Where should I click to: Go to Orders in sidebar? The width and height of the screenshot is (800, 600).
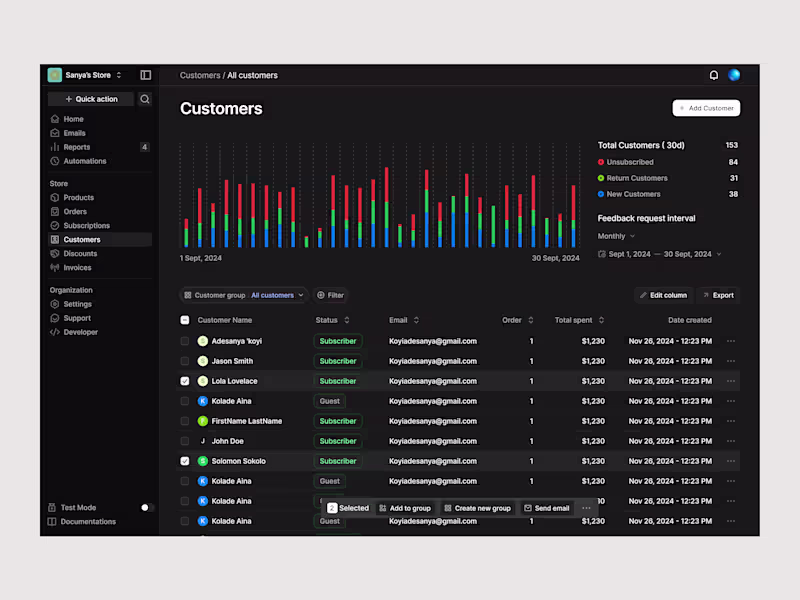[x=75, y=211]
